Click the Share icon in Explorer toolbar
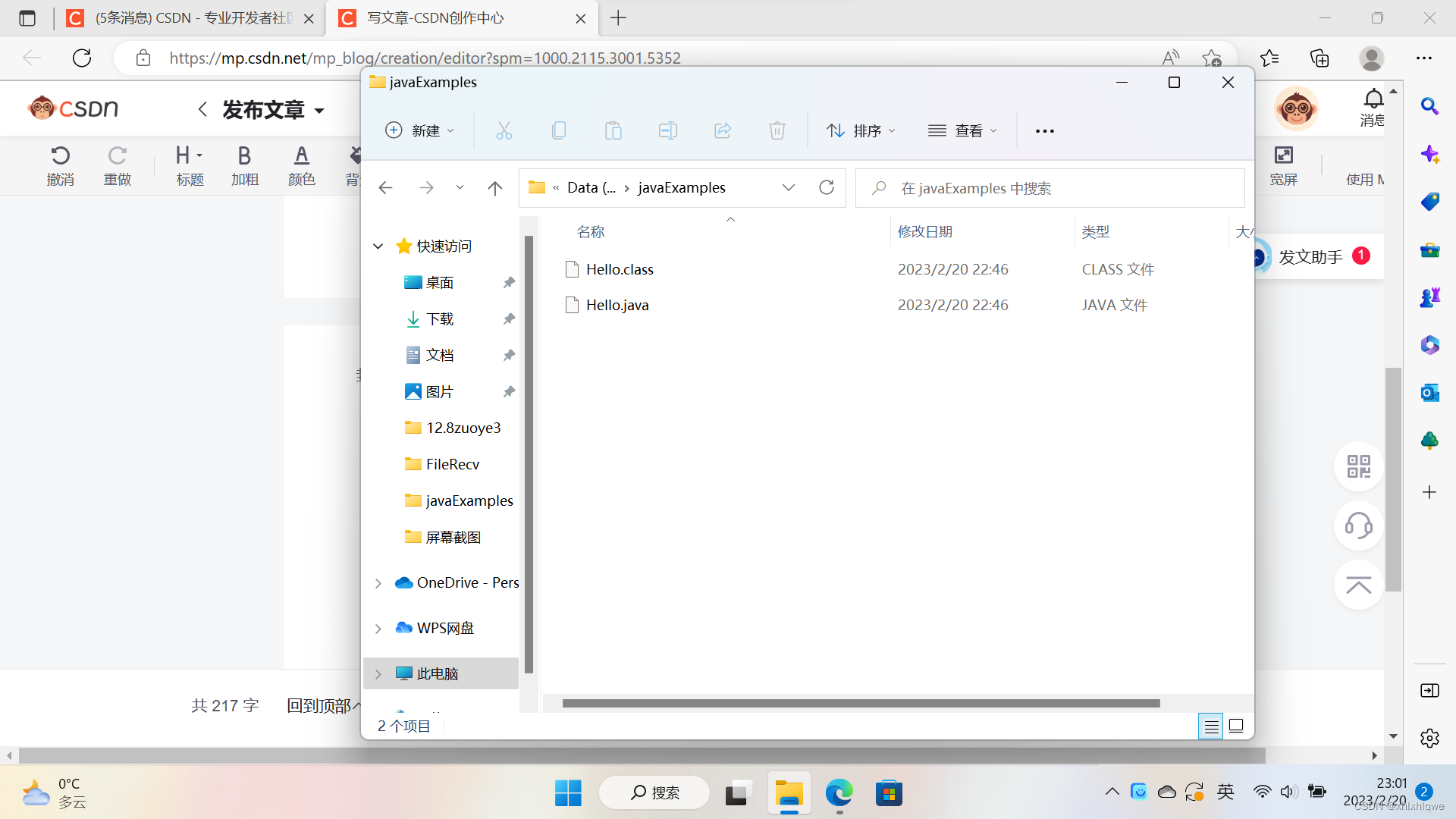 click(x=723, y=130)
